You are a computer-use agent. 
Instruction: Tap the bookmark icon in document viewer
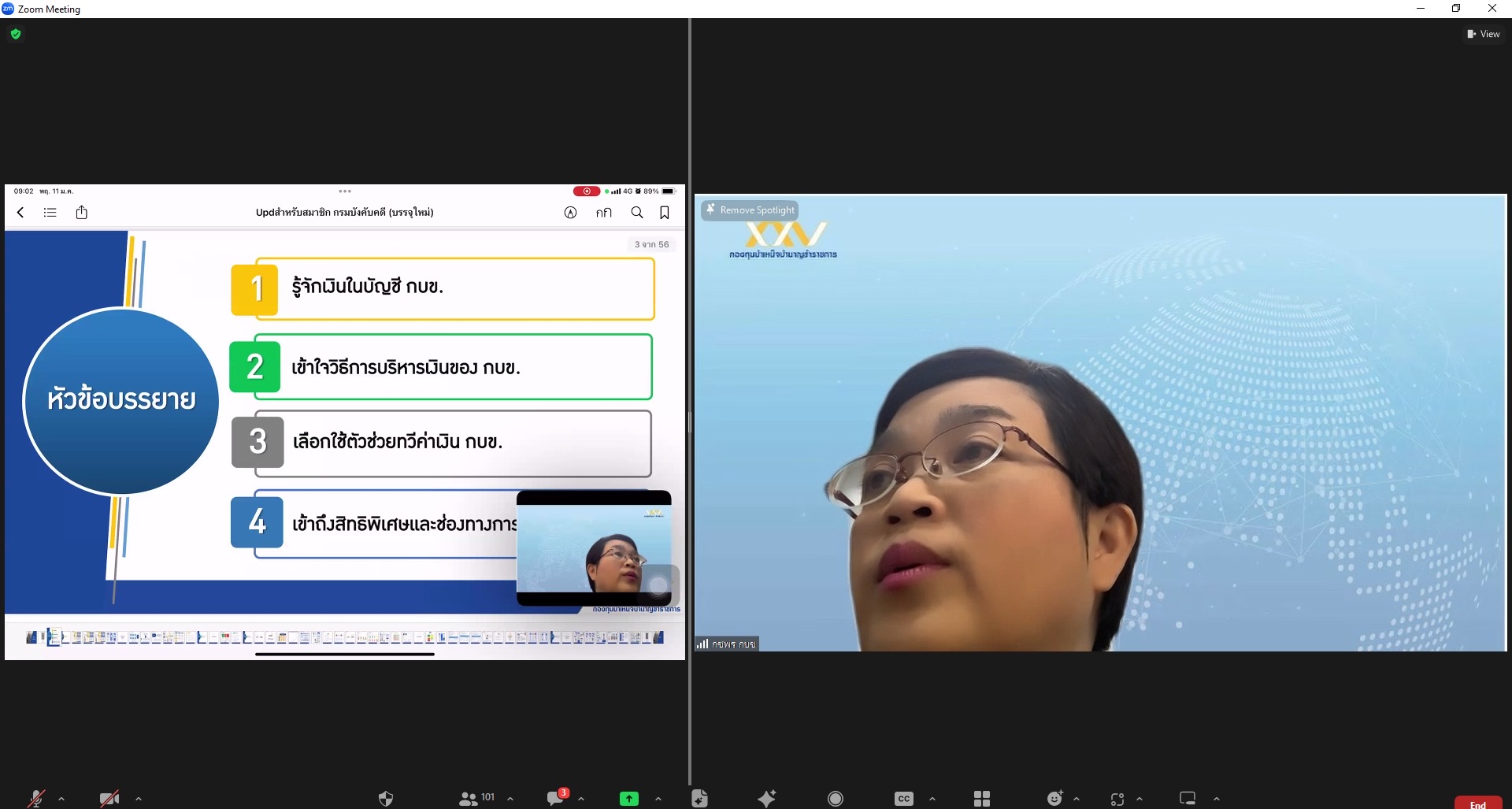pos(665,213)
